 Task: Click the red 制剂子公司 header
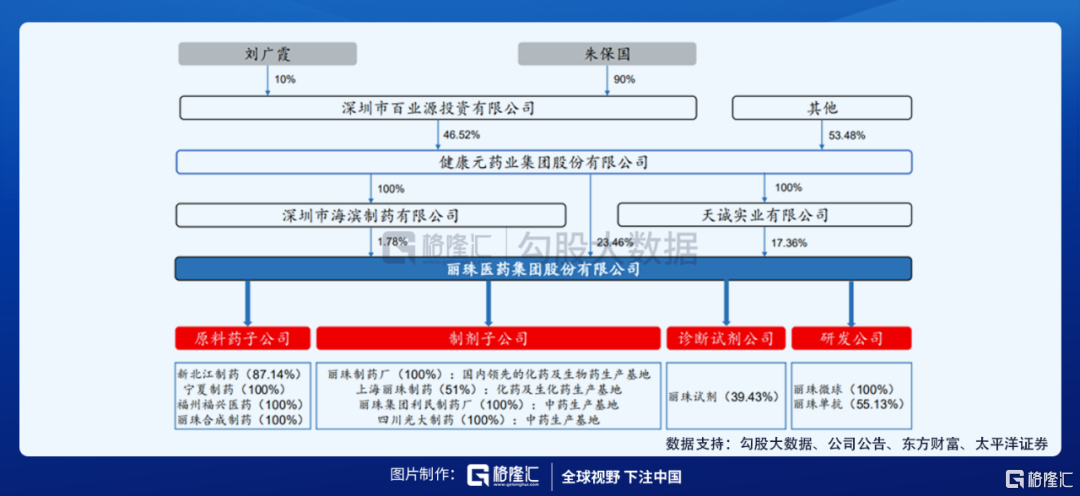488,338
